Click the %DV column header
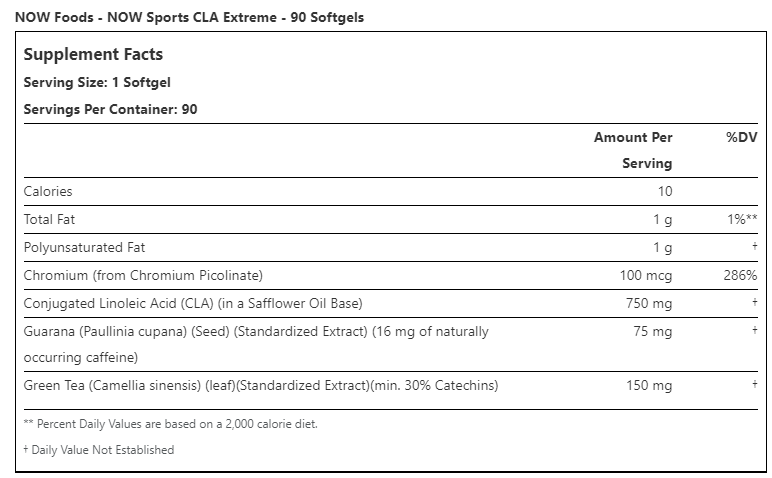The image size is (772, 478). 740,138
